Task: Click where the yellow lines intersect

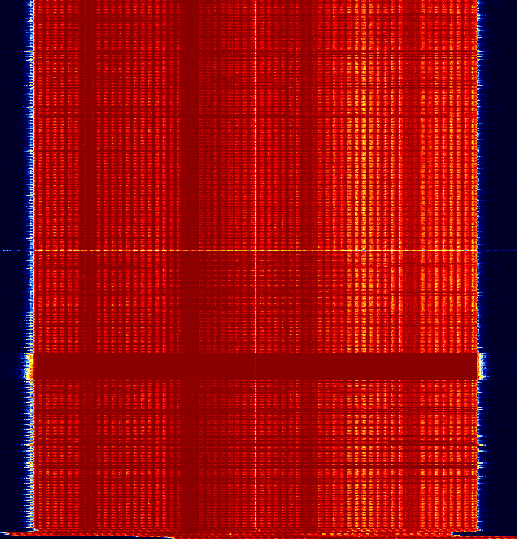Action: pos(256,251)
